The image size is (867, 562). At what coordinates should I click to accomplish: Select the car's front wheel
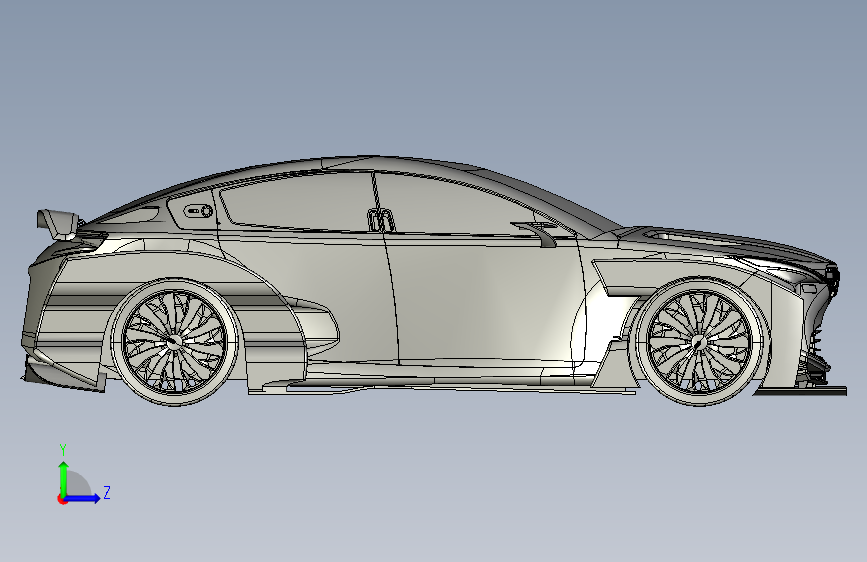pos(699,342)
